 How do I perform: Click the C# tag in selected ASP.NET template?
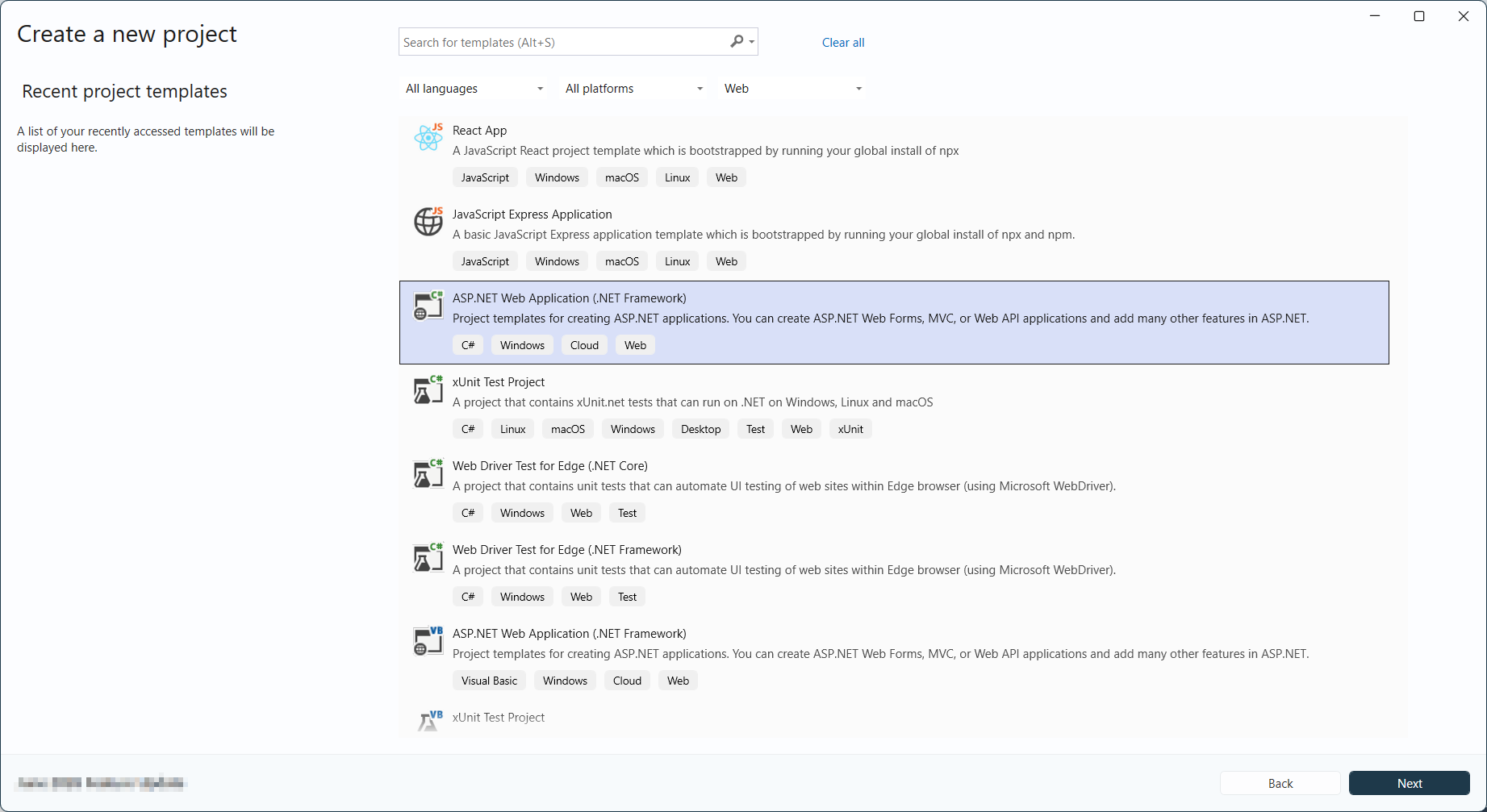[x=468, y=345]
